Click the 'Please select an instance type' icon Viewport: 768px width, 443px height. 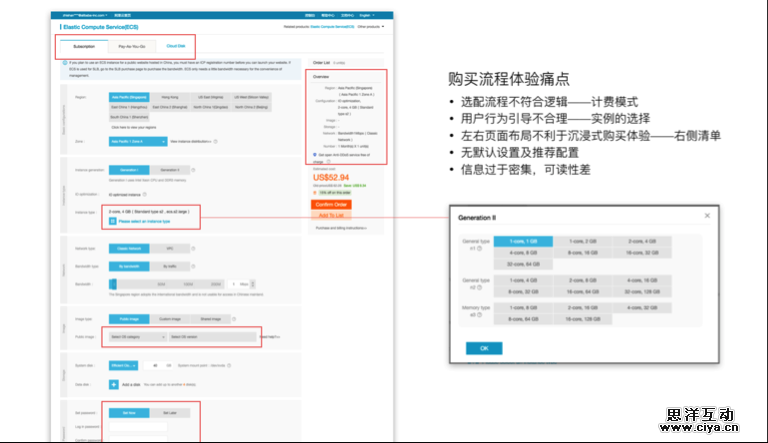tap(114, 222)
